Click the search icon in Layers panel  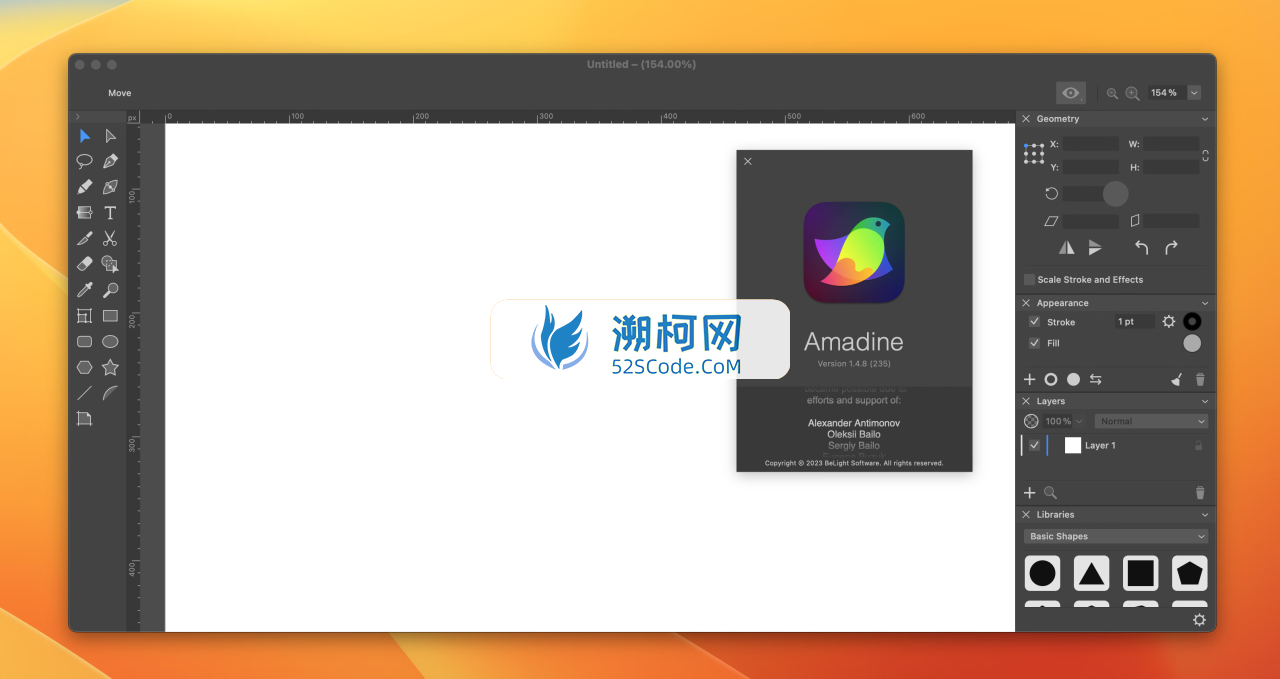pos(1050,493)
